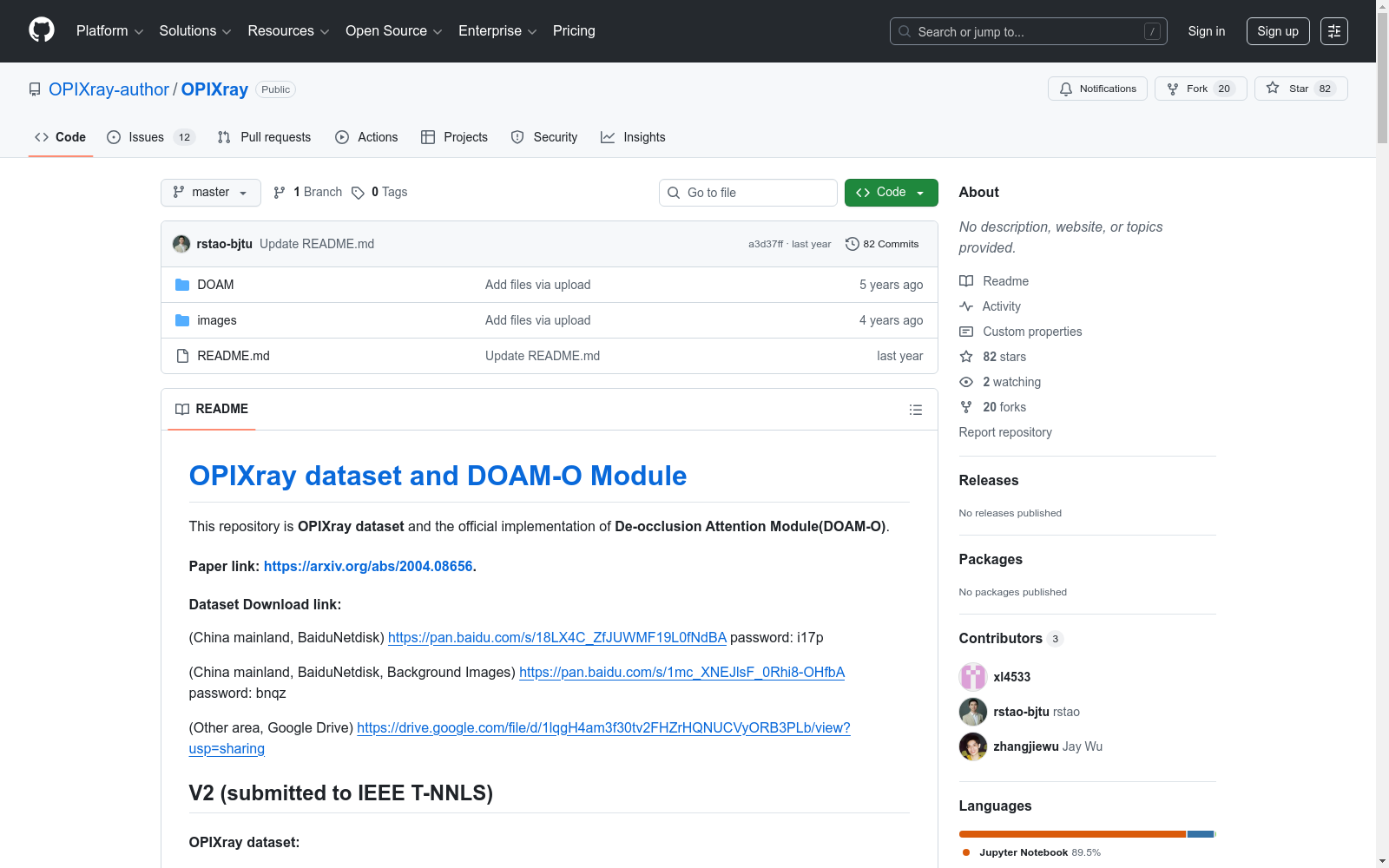The height and width of the screenshot is (868, 1389).
Task: Click the README.md file icon
Action: tap(182, 356)
